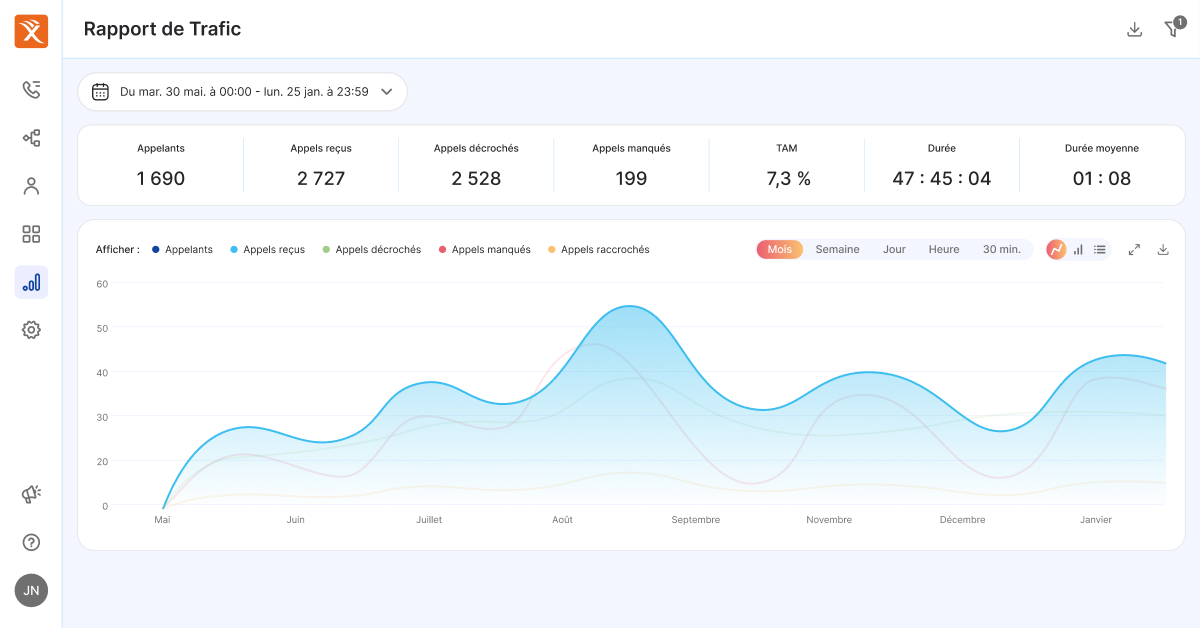Select the Heure time granularity
This screenshot has width=1200, height=628.
943,249
